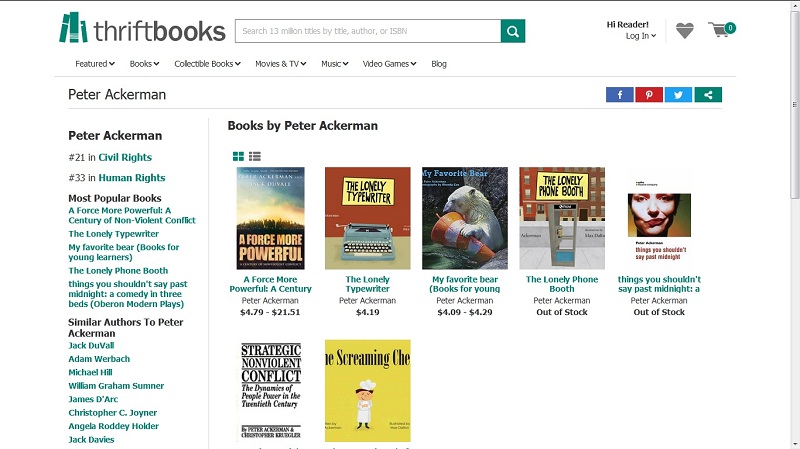Open grid title things you shouldn't say past midnight: a

pos(659,284)
